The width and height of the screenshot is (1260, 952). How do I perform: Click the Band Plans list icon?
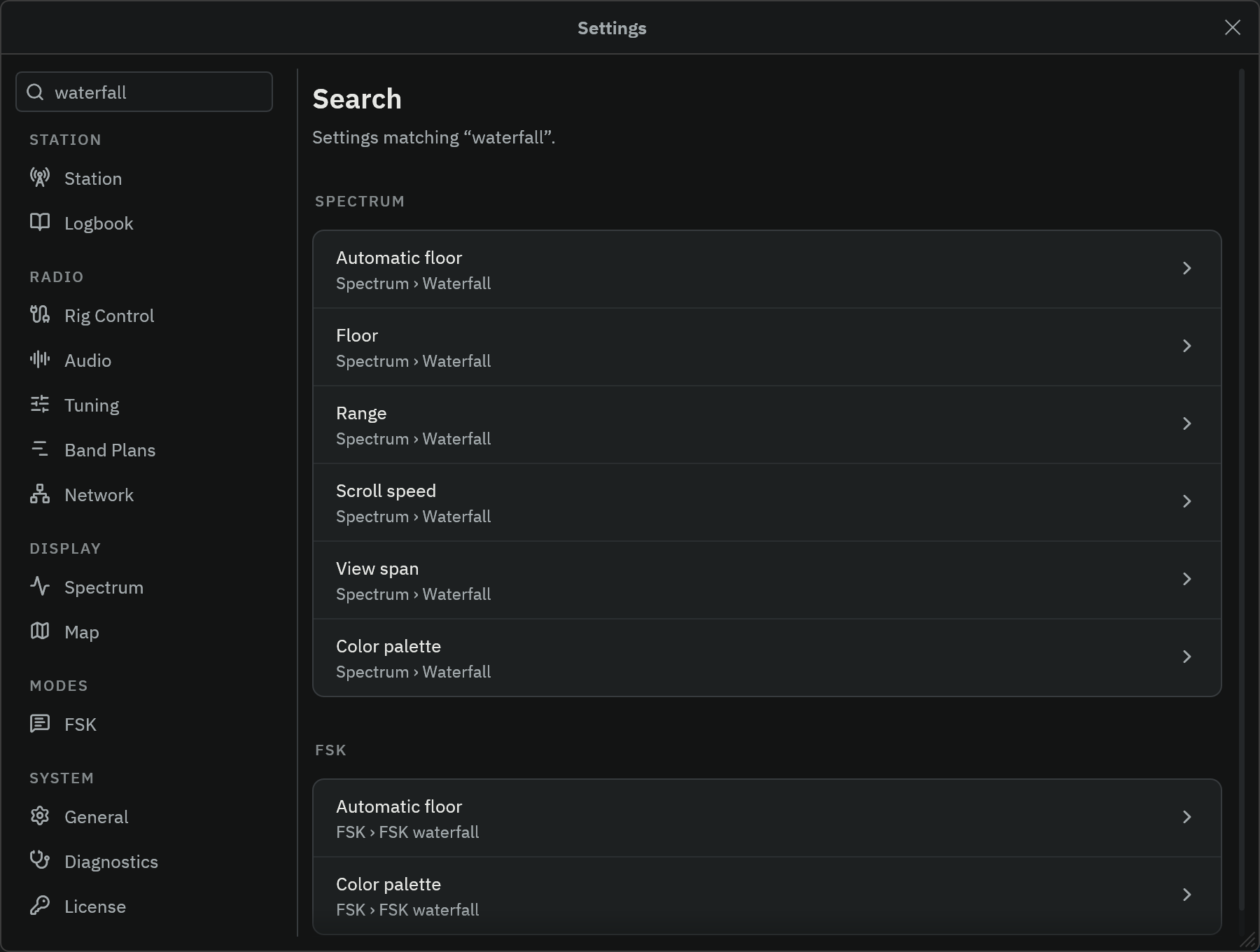coord(40,449)
